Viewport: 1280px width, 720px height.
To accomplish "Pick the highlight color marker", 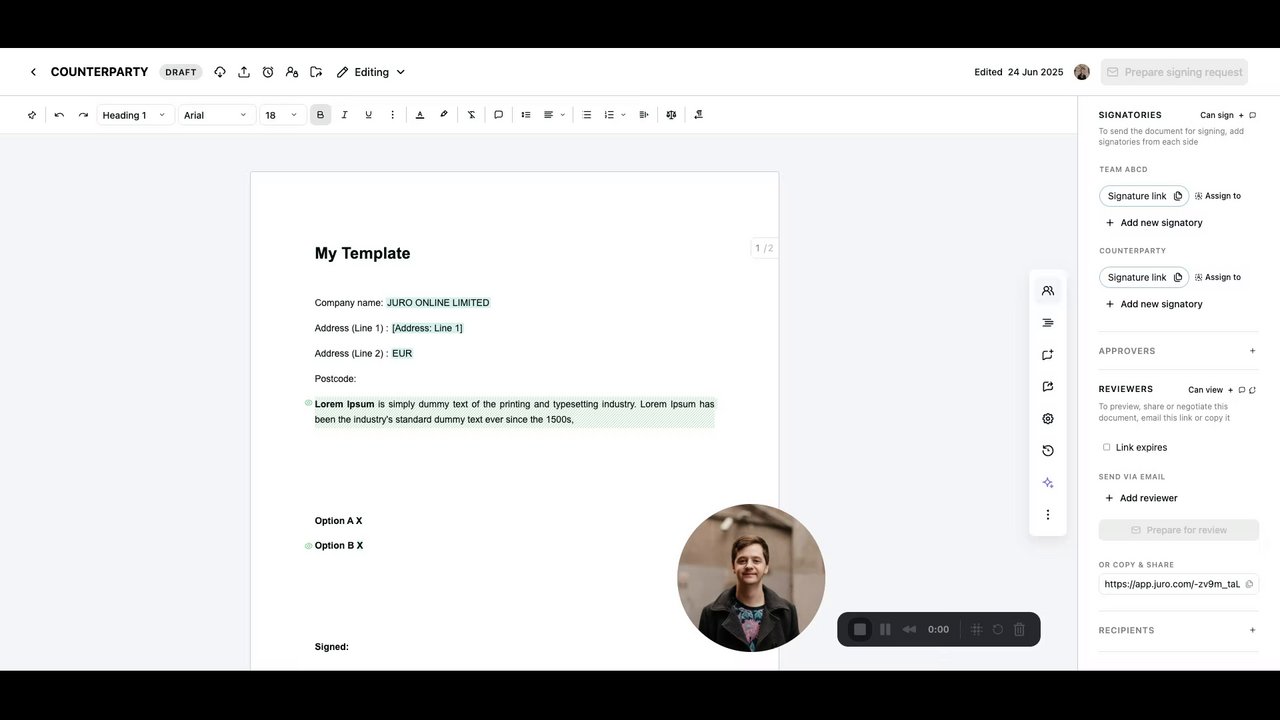I will 444,115.
